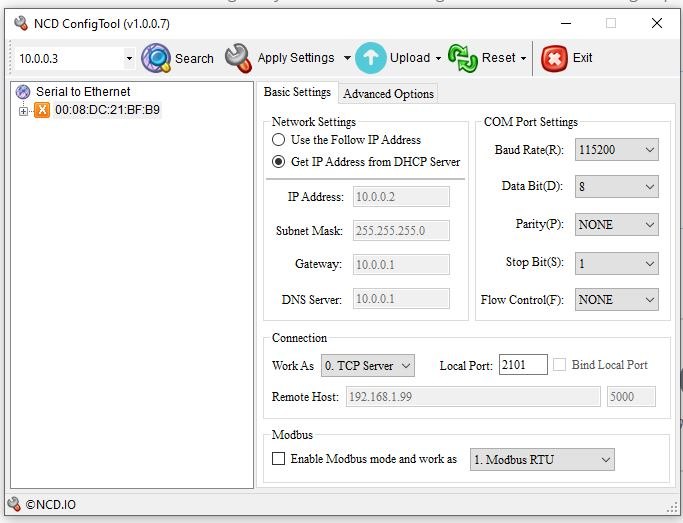Click the red Exit icon
683x523 pixels.
tap(554, 58)
